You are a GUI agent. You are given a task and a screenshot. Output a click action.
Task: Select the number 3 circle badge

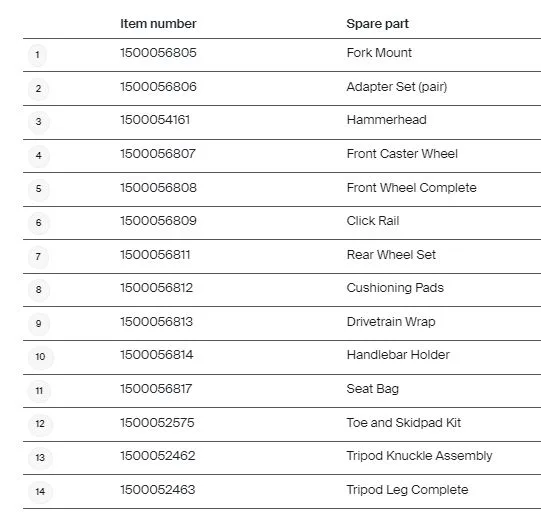(38, 122)
